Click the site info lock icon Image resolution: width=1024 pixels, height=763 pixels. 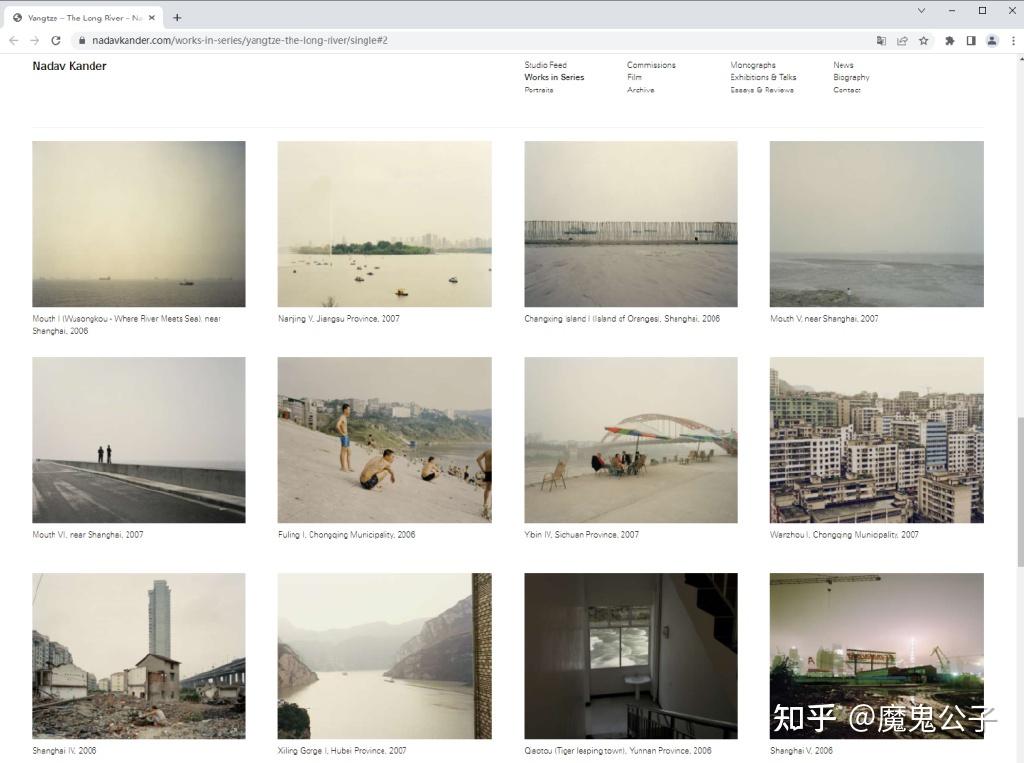pos(82,41)
